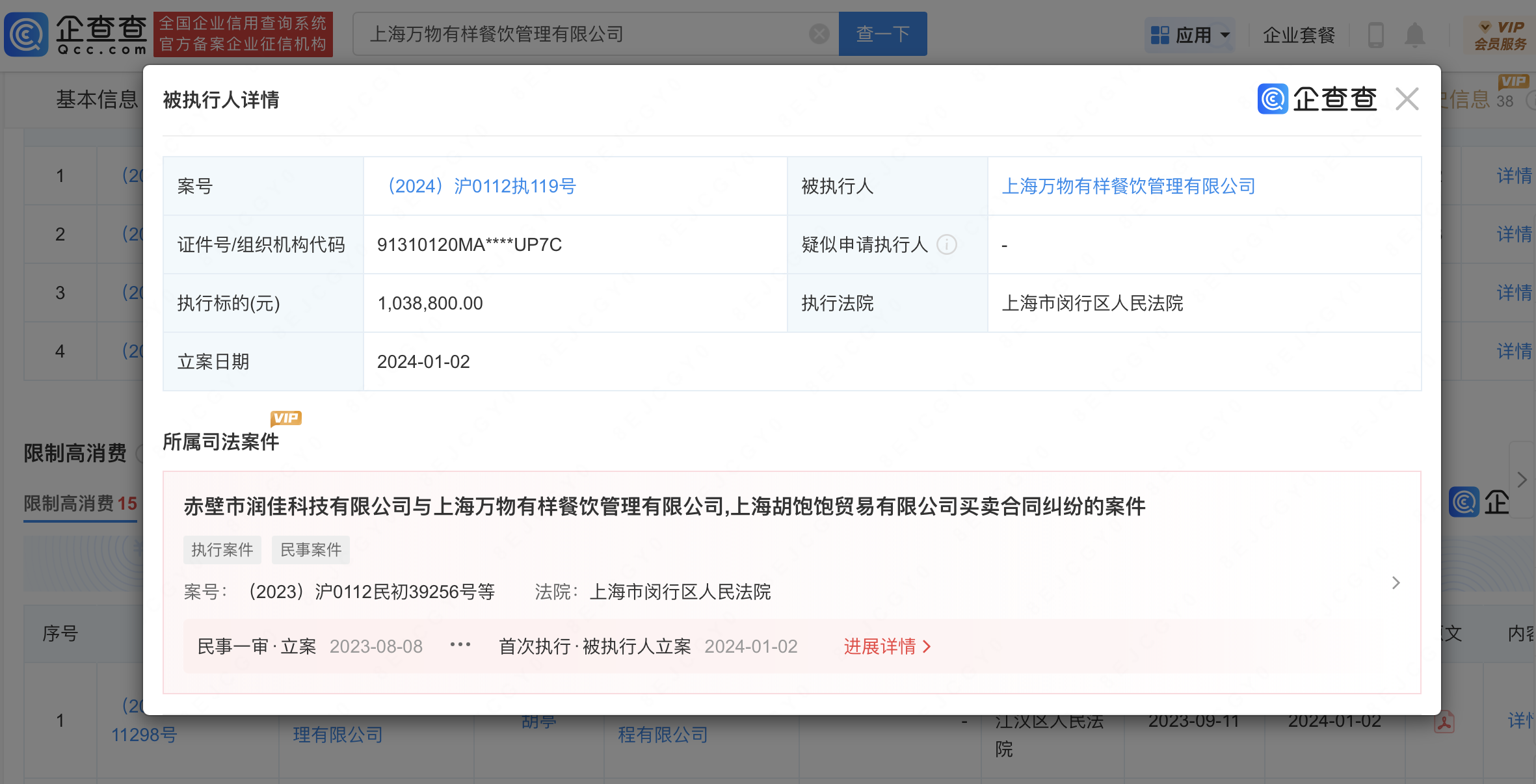Click the 执行案件 tag
1536x784 pixels.
point(222,550)
